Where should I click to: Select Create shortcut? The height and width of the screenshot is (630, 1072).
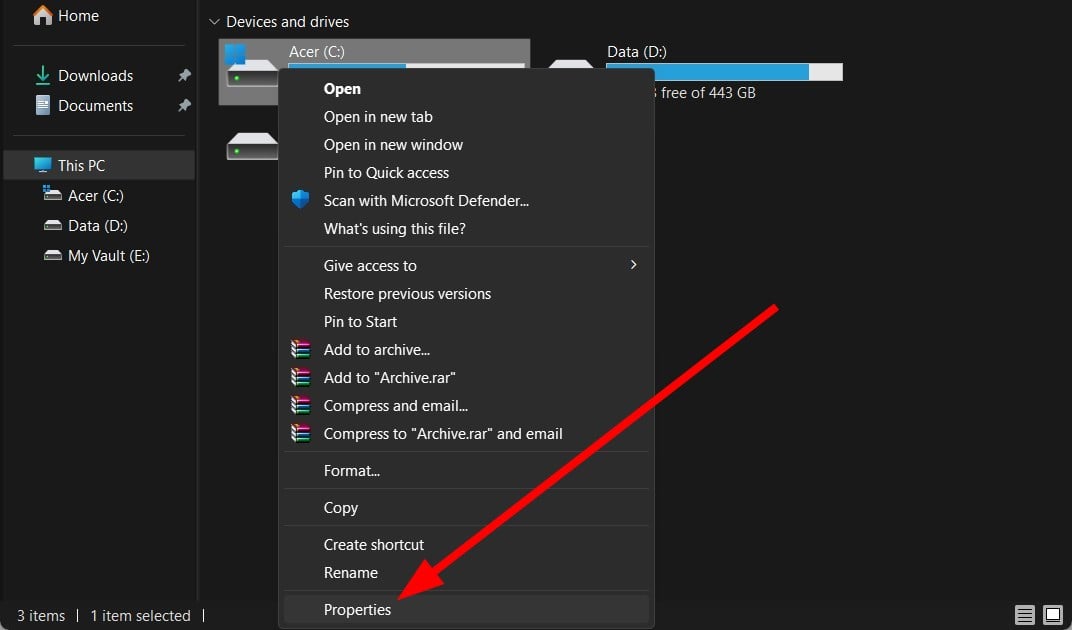(x=466, y=544)
